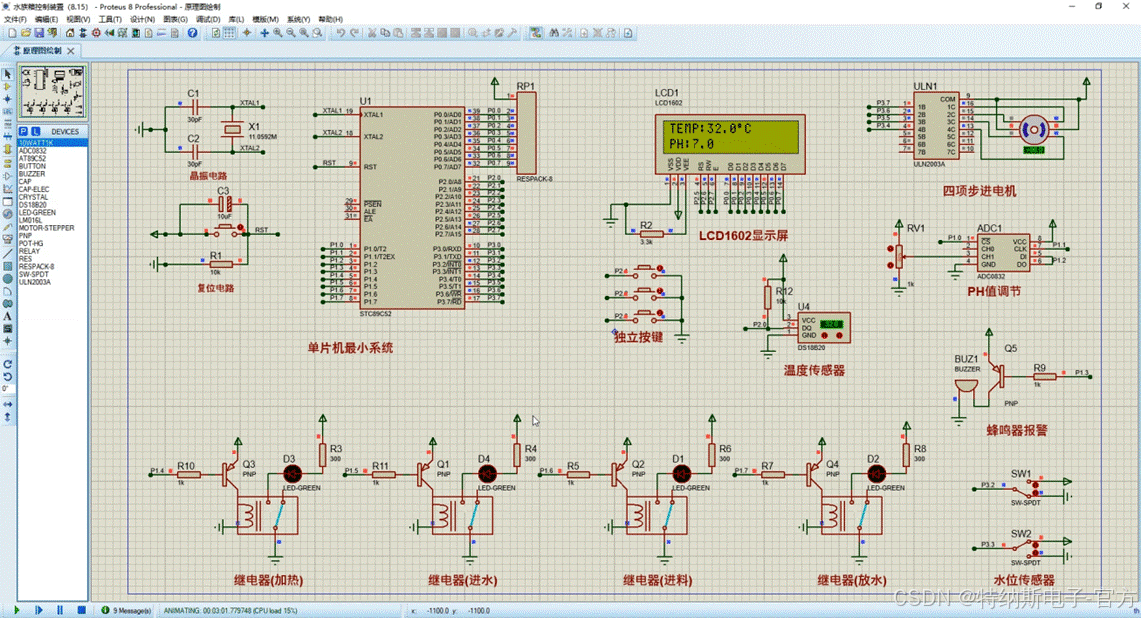Viewport: 1141px width, 618px height.
Task: Open the 库(L) menu
Action: 236,19
